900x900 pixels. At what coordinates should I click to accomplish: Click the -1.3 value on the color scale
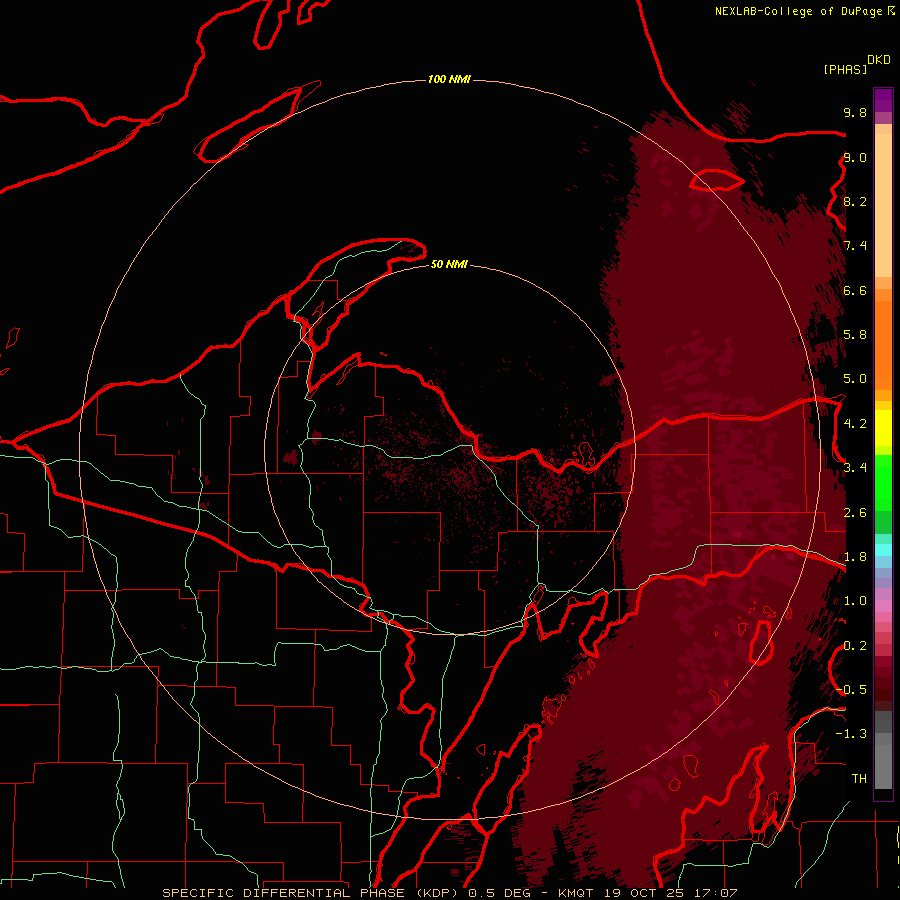coord(851,734)
